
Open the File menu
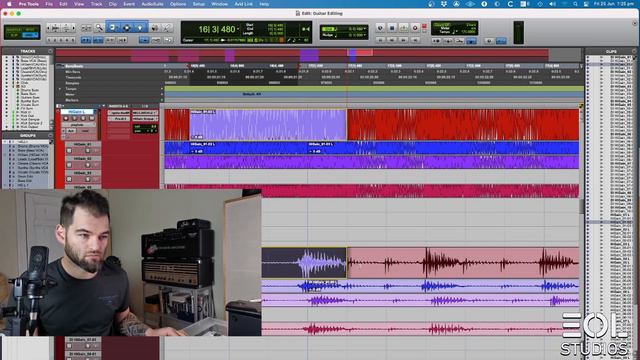point(49,4)
